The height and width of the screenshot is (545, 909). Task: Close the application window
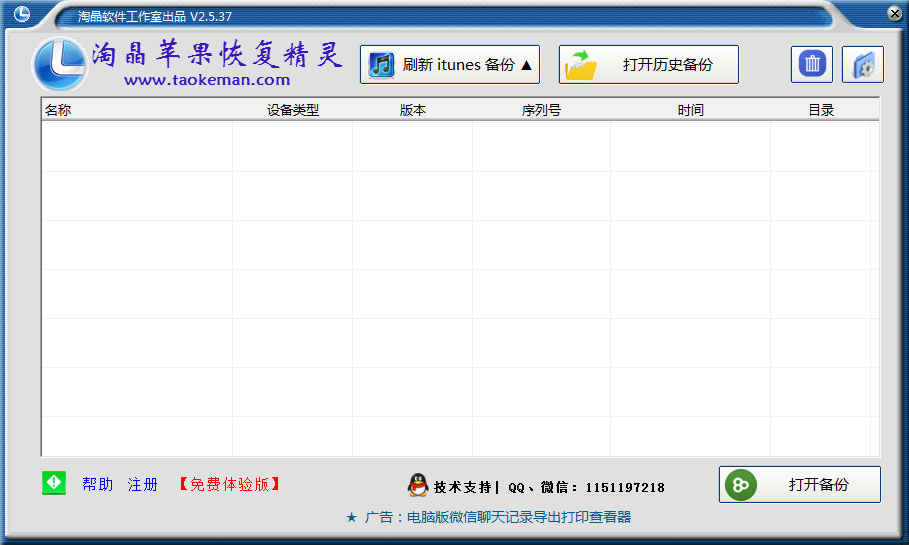coord(894,13)
